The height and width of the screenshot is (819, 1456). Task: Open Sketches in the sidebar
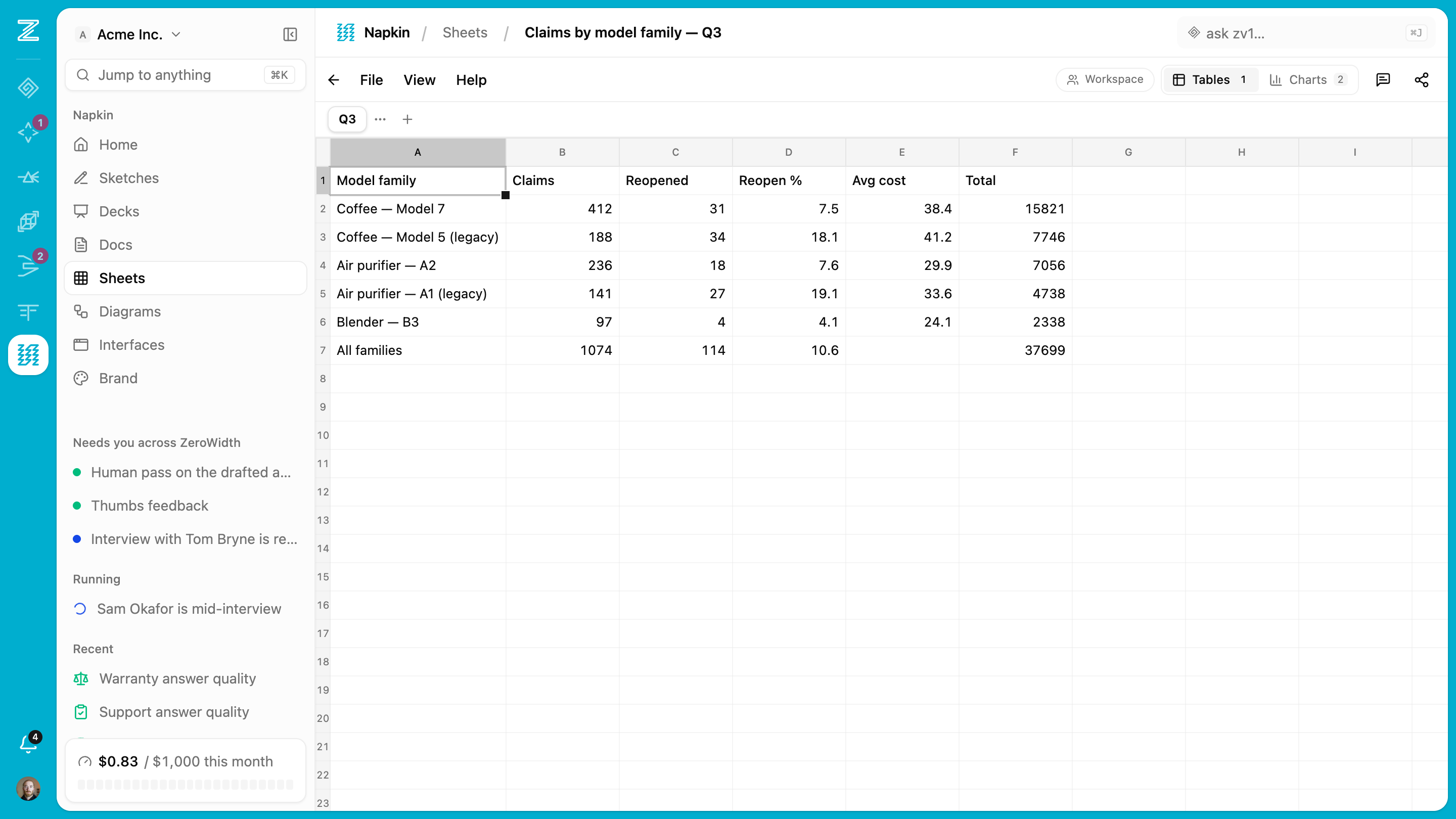pos(186,178)
